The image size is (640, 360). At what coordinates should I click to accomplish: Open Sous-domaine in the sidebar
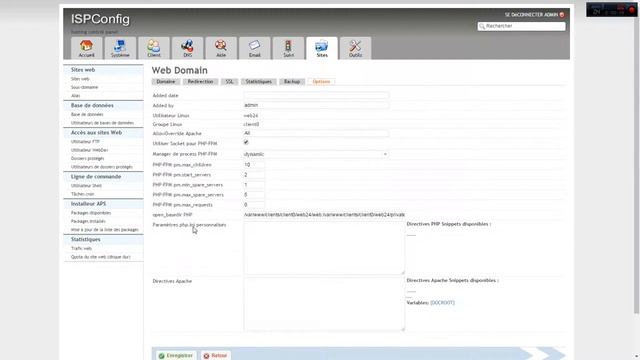tap(84, 87)
